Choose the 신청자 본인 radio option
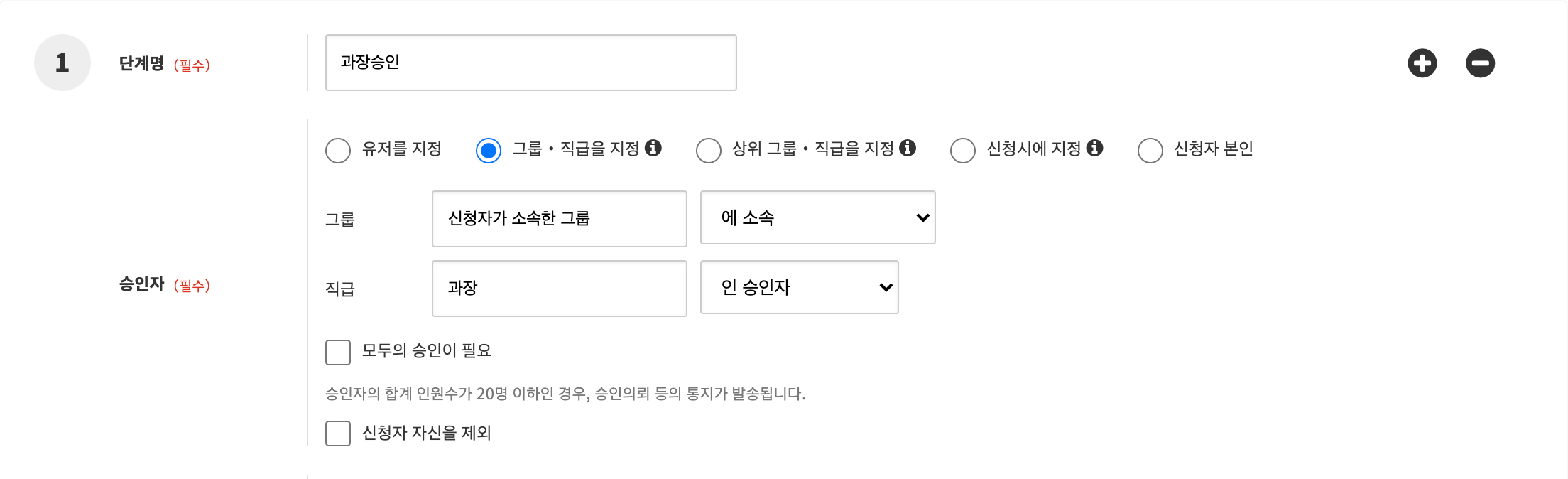The height and width of the screenshot is (479, 1568). (x=1150, y=150)
